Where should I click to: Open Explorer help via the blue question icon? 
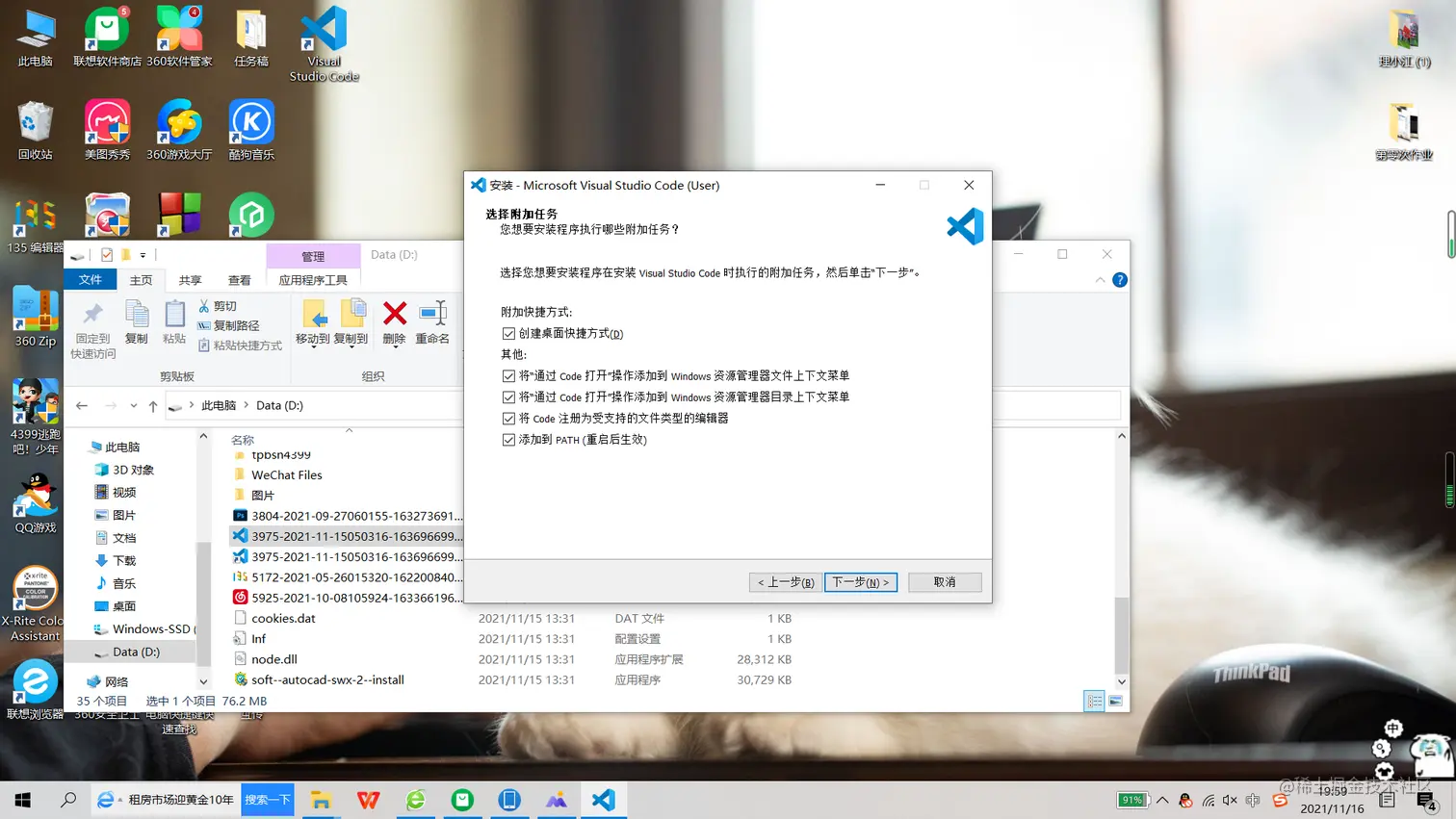point(1120,280)
